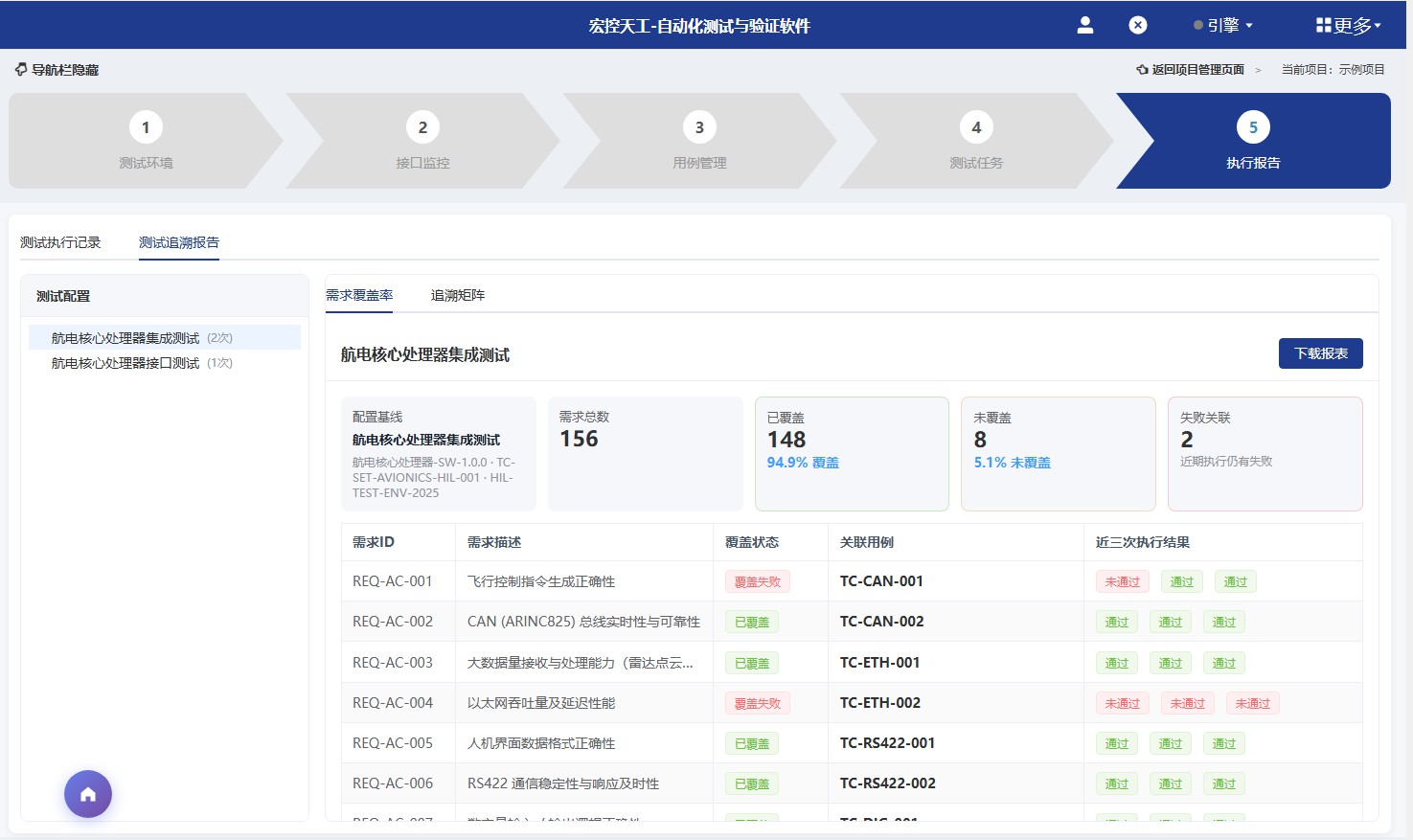Click test case TC-ETH-002 in the table
1413x840 pixels.
click(x=879, y=702)
